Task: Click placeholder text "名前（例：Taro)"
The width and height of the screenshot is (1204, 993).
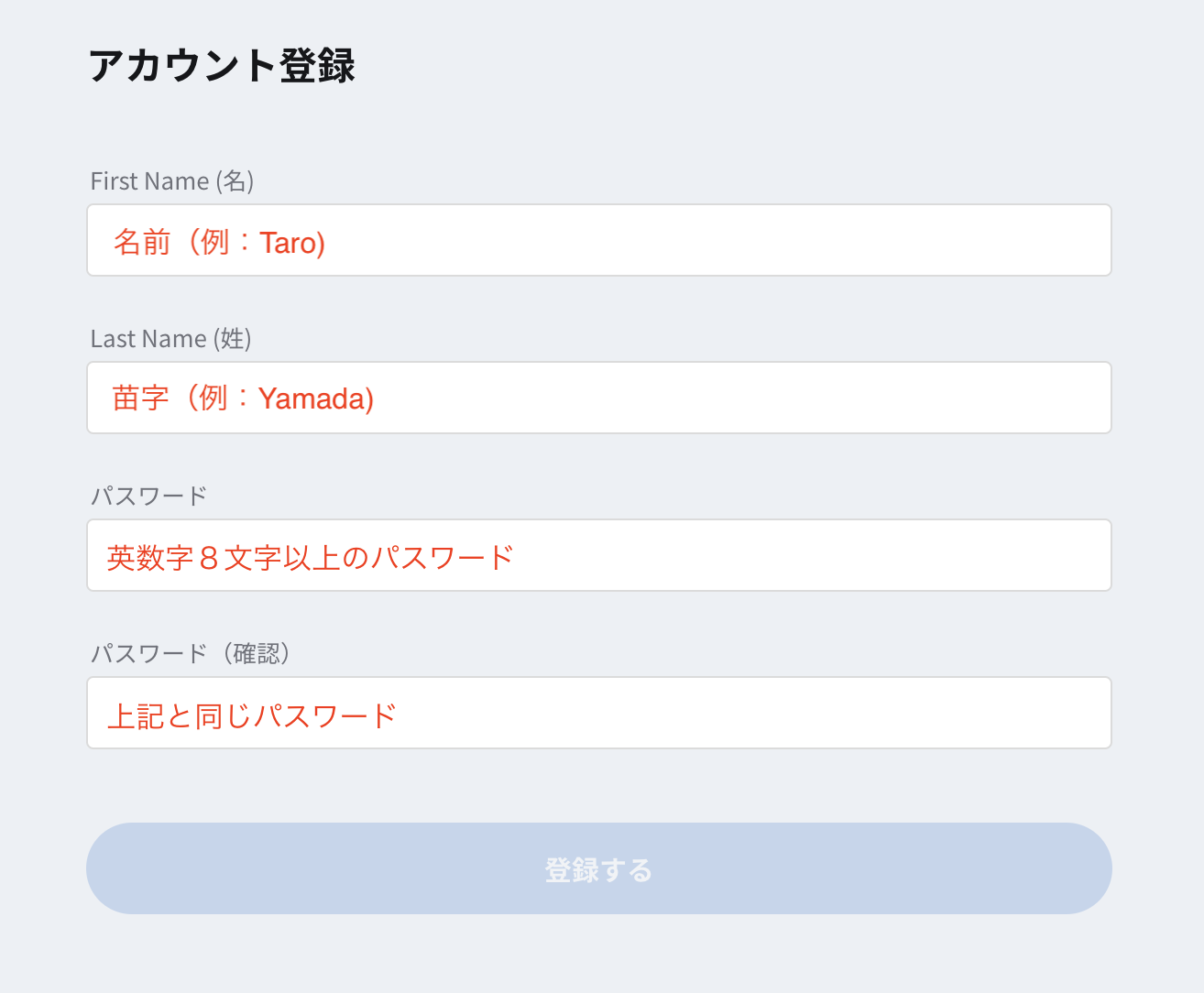Action: (219, 243)
